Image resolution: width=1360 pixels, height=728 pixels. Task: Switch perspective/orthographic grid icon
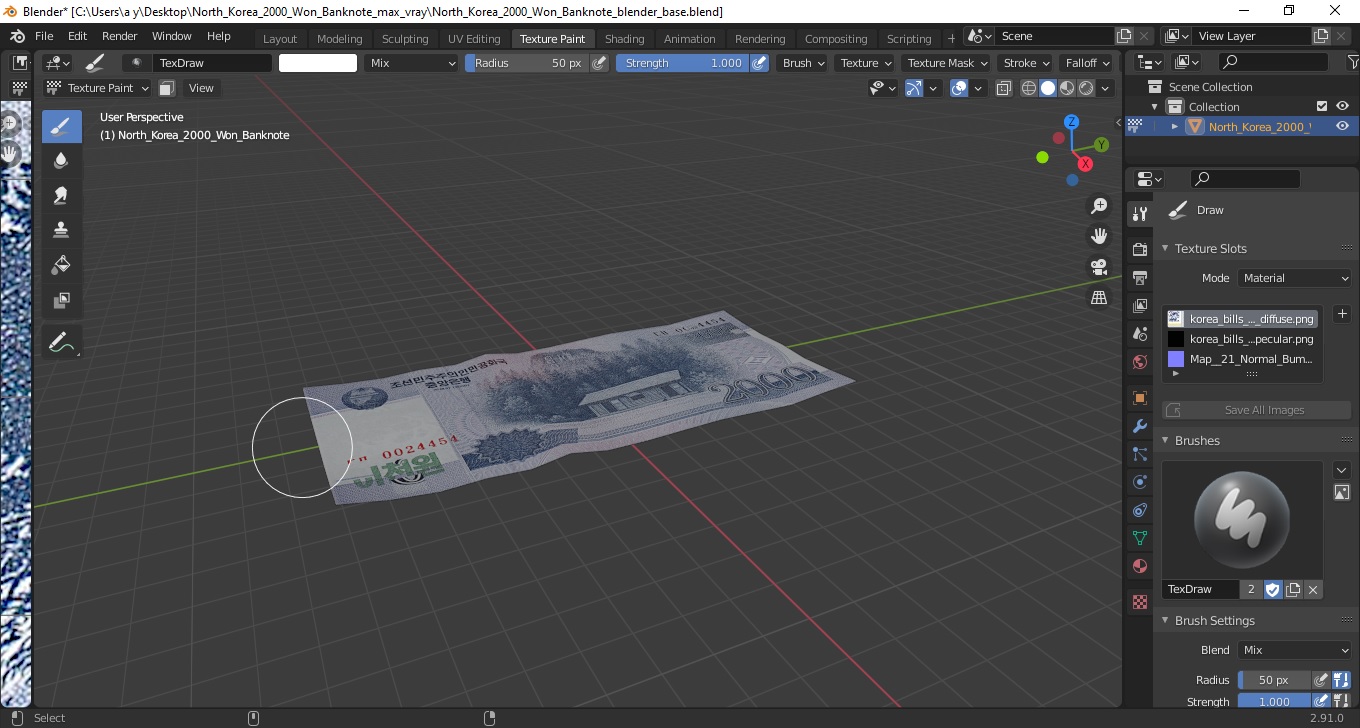[x=1099, y=298]
